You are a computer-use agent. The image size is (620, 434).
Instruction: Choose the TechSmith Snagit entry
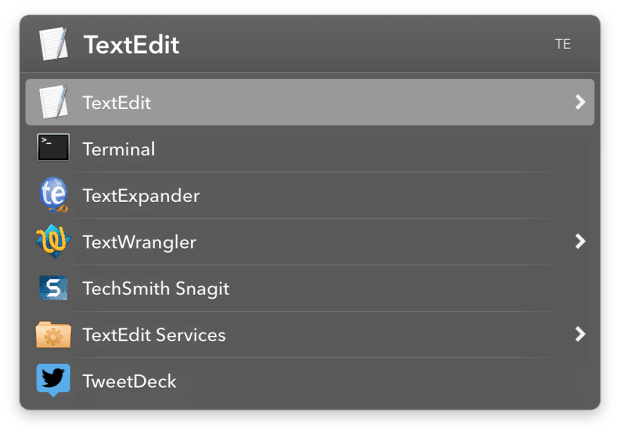[156, 289]
